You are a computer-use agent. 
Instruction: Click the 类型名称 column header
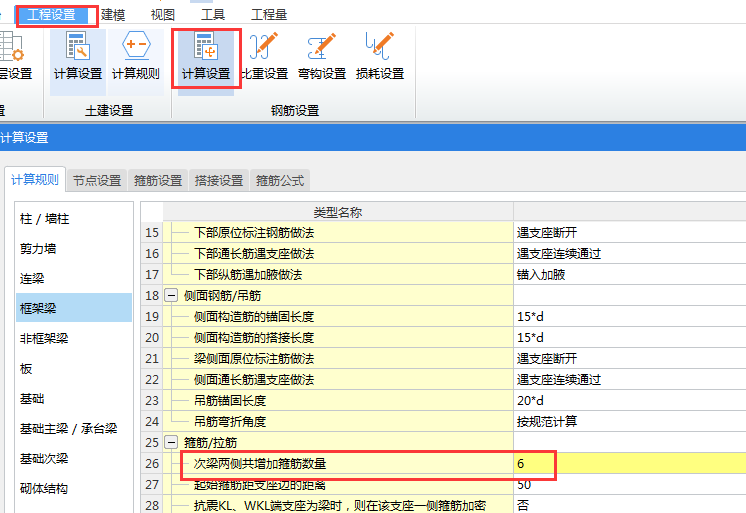click(x=338, y=212)
